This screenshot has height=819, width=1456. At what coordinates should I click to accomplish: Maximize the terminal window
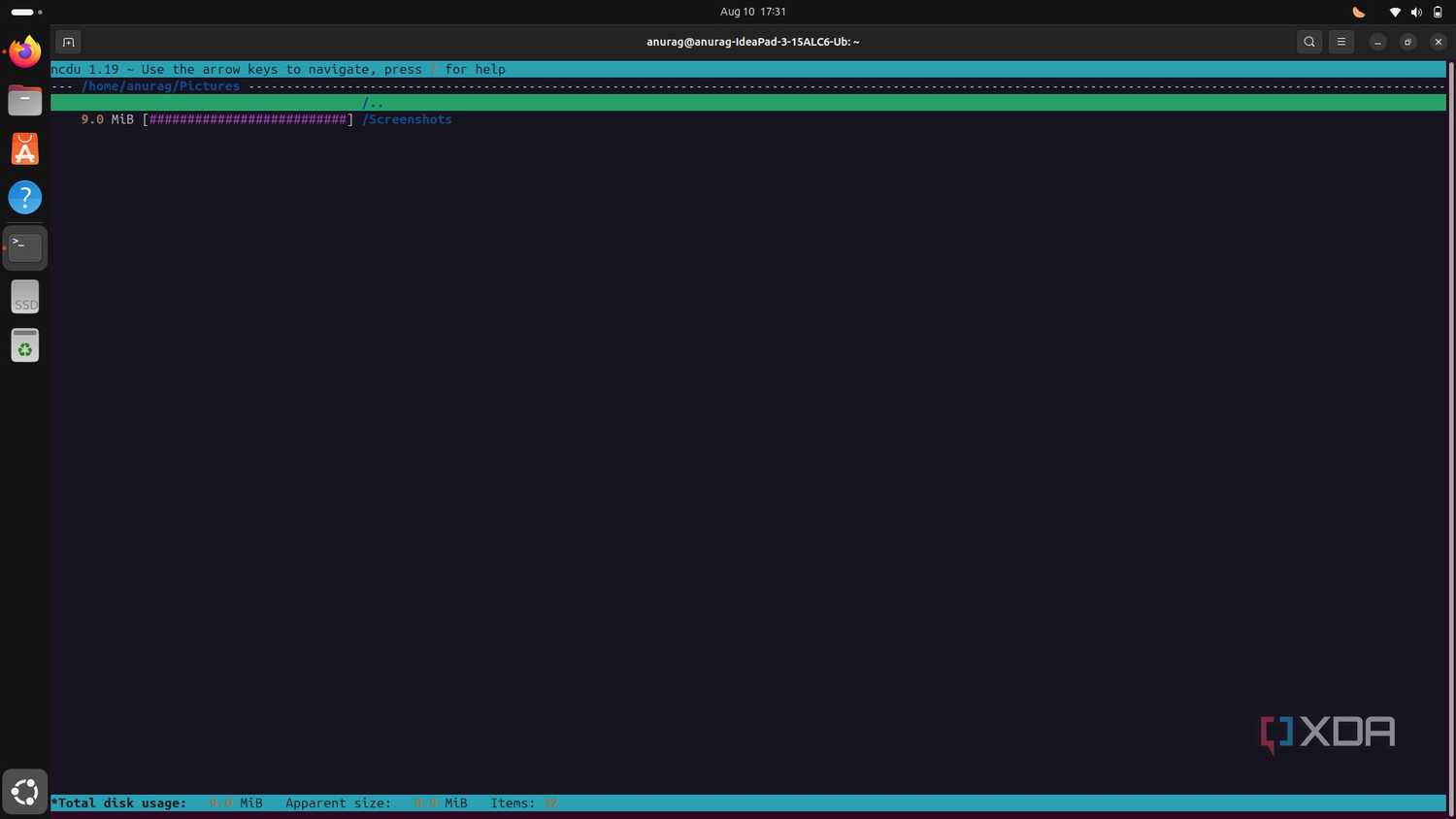pos(1407,42)
